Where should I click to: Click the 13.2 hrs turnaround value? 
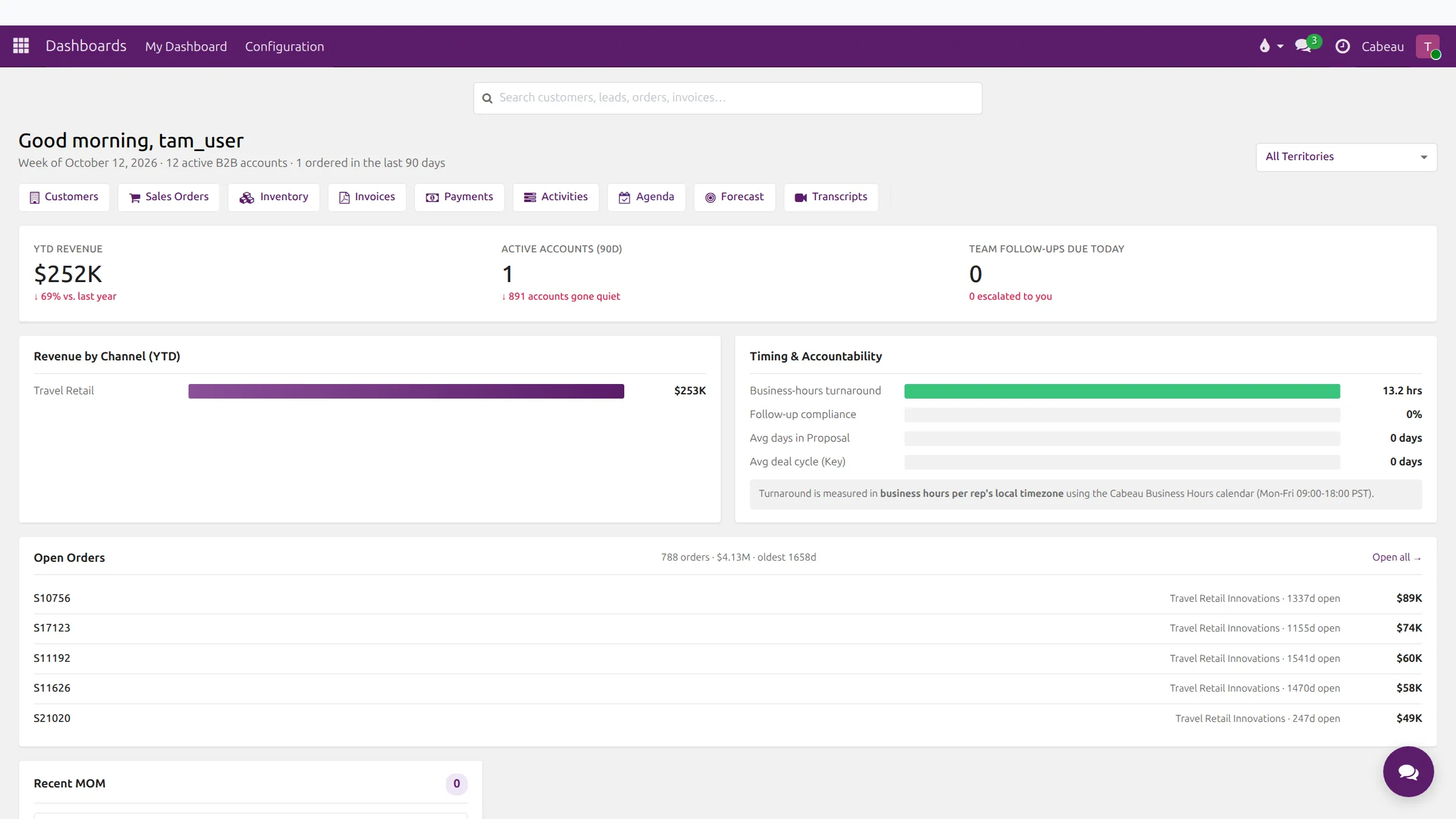click(x=1402, y=391)
